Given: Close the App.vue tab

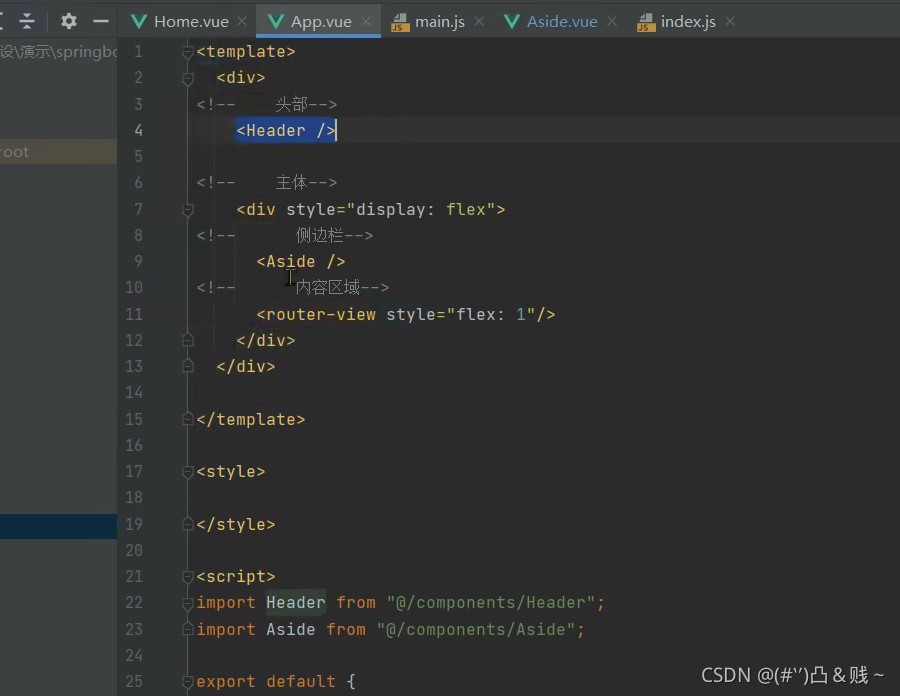Looking at the screenshot, I should click(366, 21).
